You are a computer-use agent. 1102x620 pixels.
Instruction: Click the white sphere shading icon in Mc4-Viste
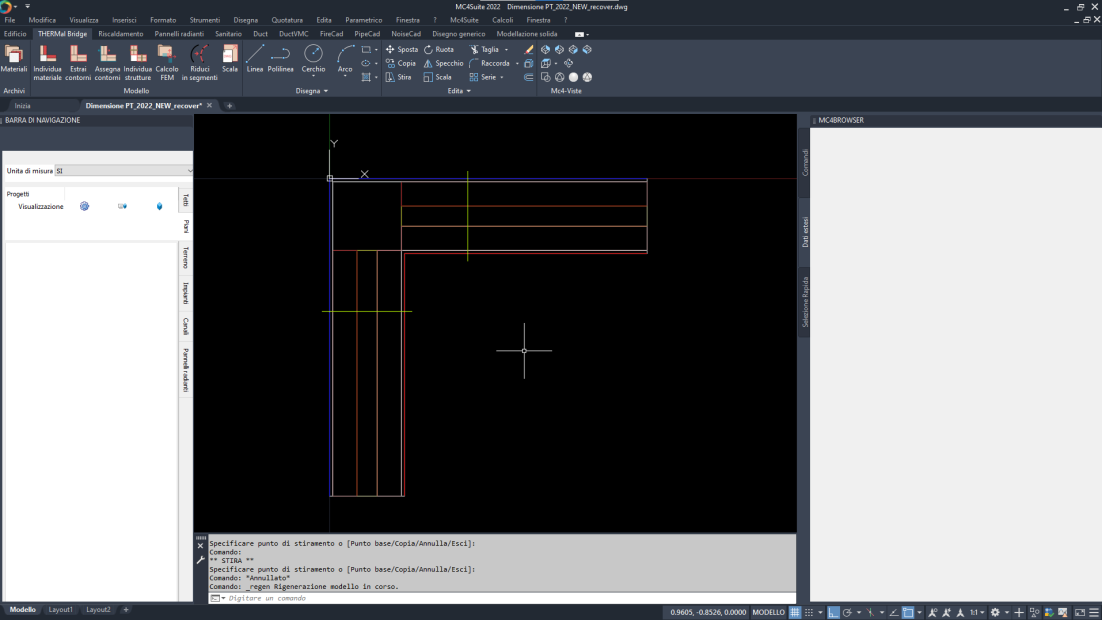[x=573, y=77]
